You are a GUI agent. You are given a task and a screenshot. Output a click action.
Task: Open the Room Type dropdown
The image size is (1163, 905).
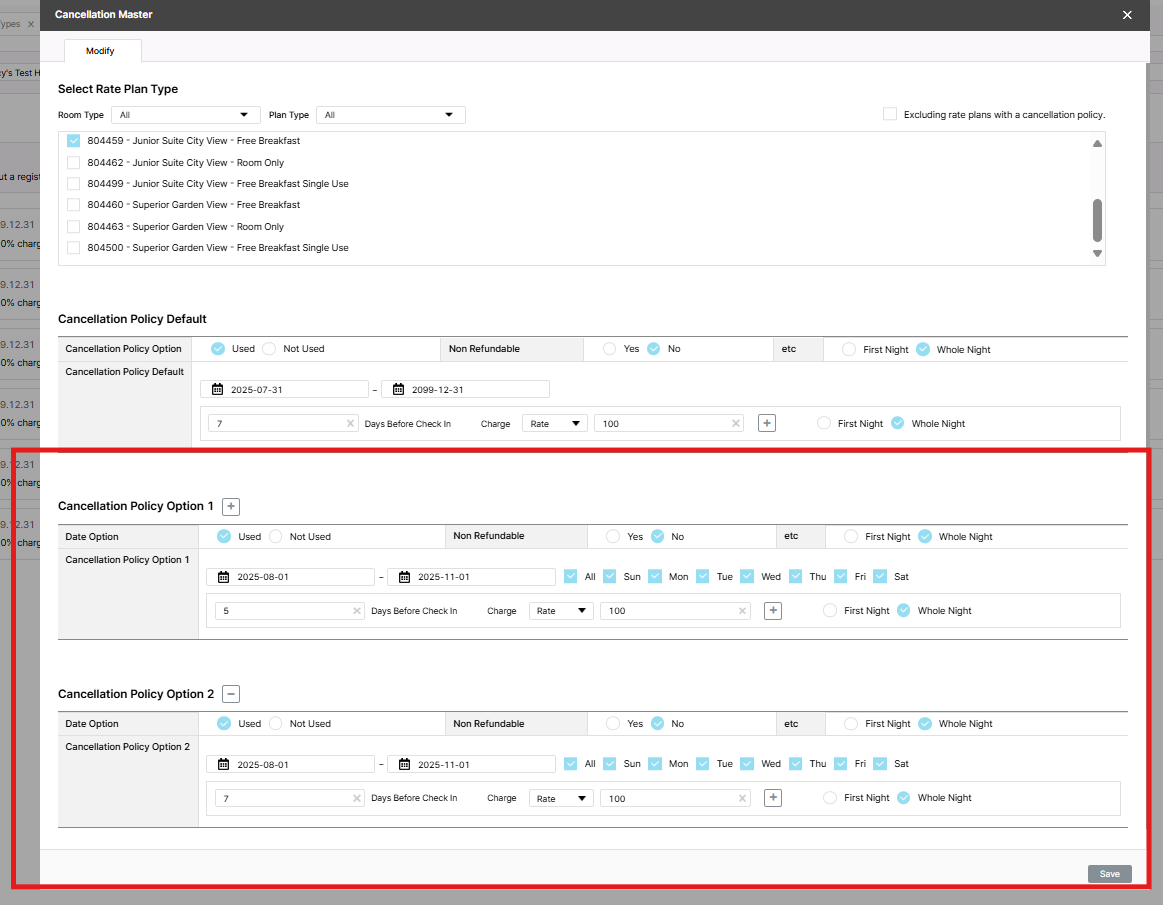[185, 115]
